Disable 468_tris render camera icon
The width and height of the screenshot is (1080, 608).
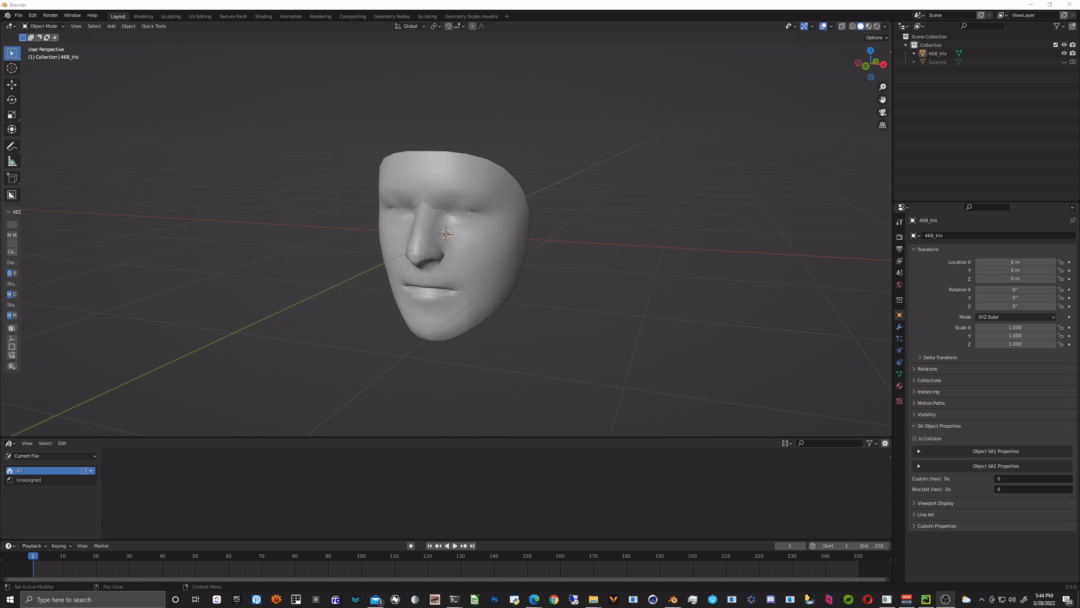point(1072,53)
